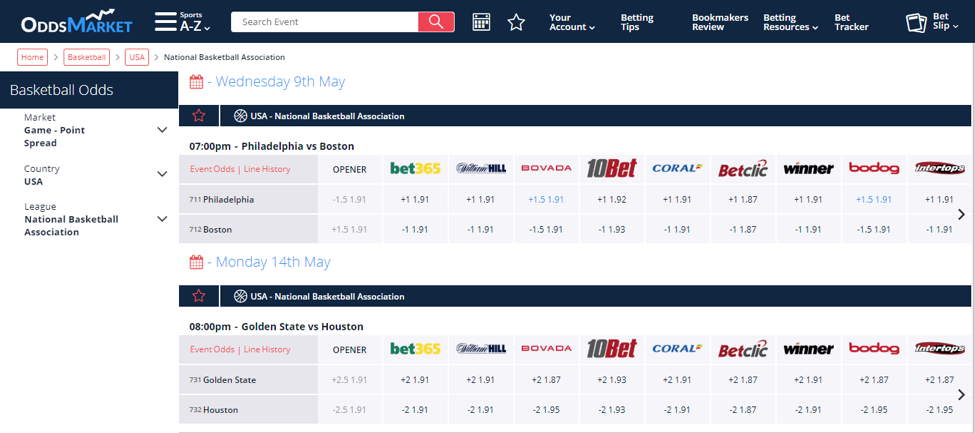This screenshot has width=975, height=433.
Task: Favorite the NBA league under Monday 14th May
Action: click(x=199, y=296)
